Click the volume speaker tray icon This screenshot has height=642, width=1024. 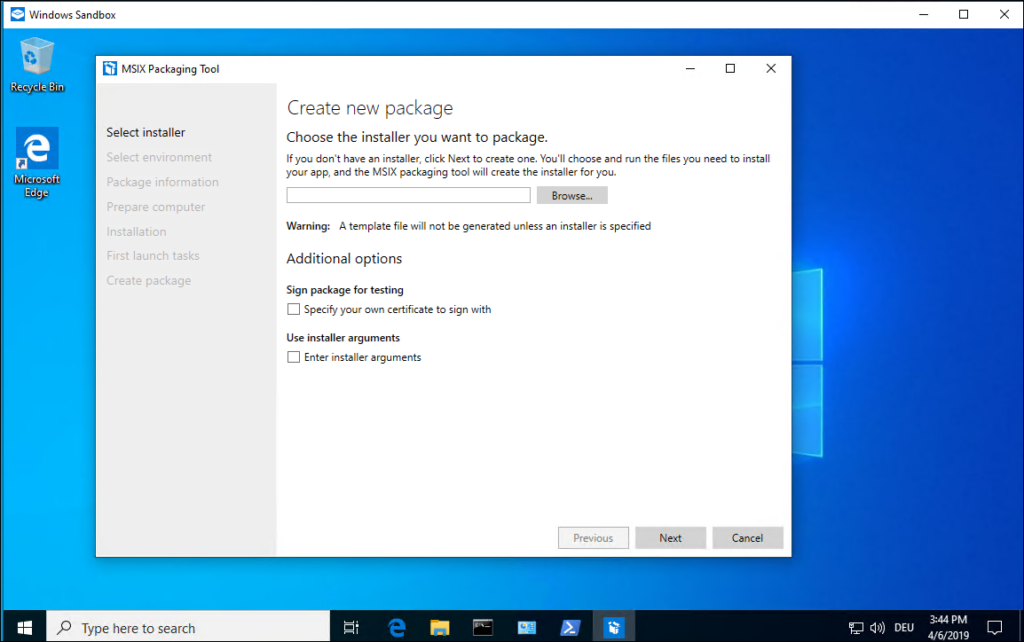point(877,628)
